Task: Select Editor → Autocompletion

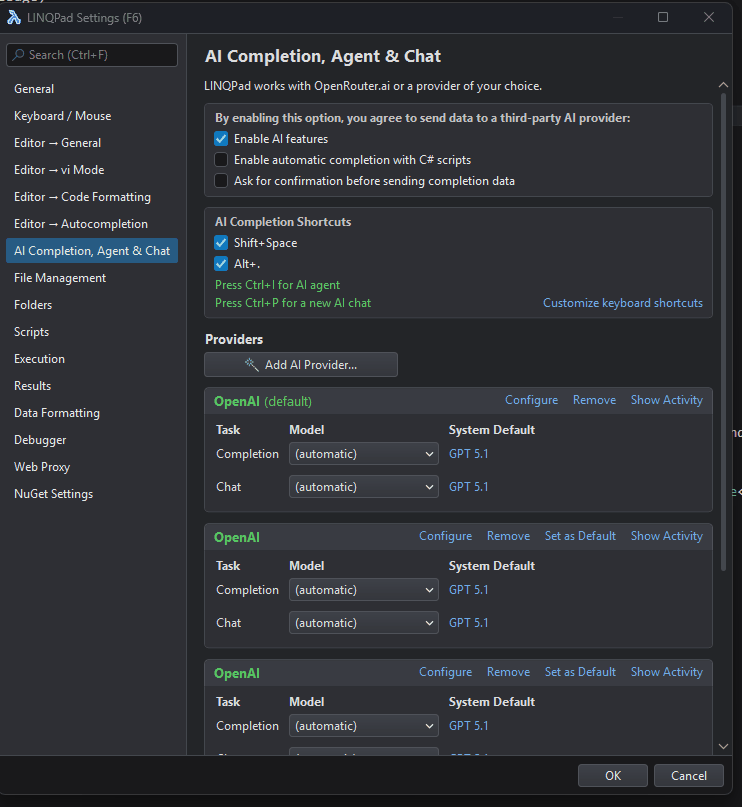Action: pyautogui.click(x=81, y=224)
